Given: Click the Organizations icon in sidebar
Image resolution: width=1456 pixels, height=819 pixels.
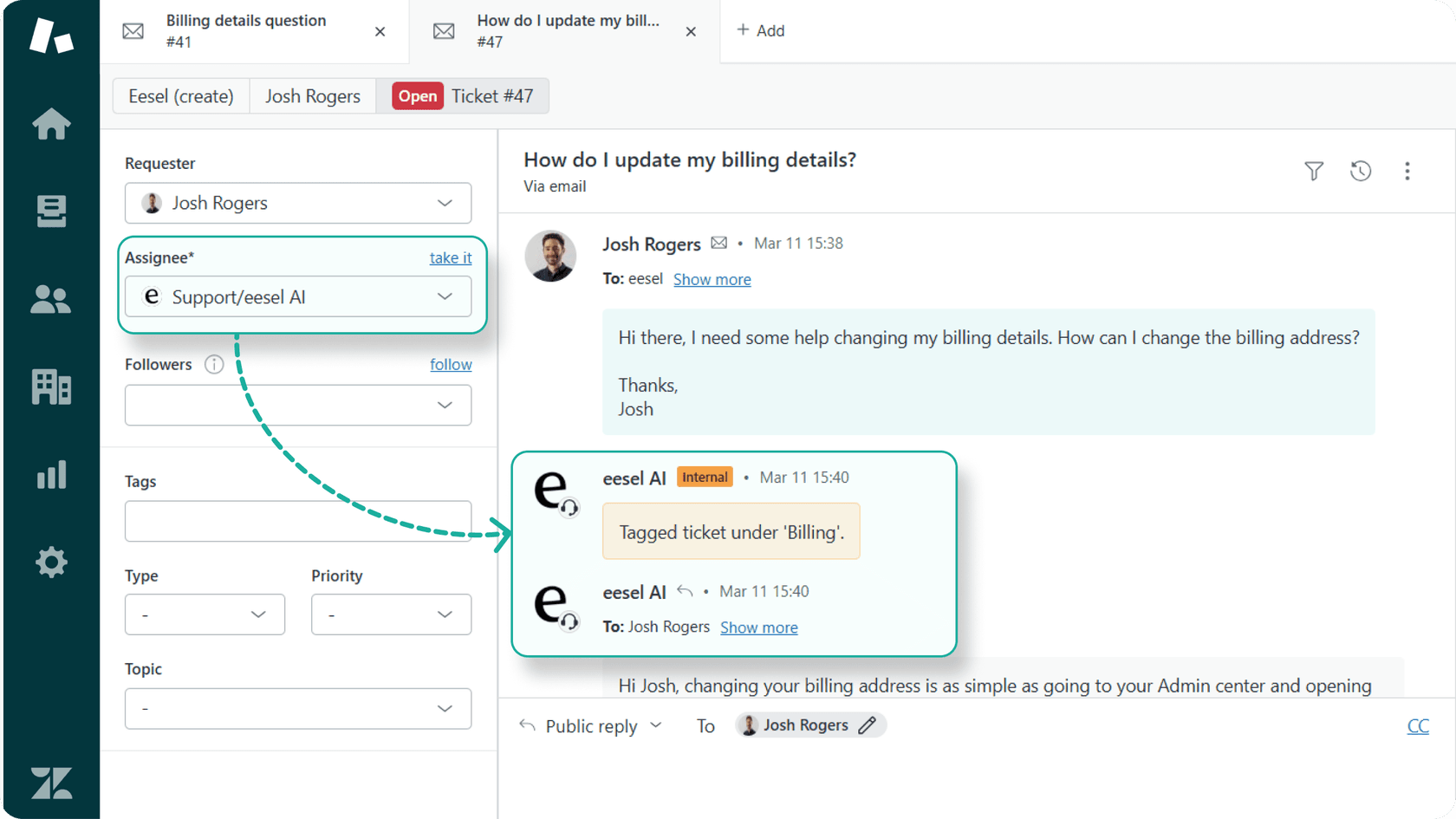Looking at the screenshot, I should pyautogui.click(x=51, y=387).
